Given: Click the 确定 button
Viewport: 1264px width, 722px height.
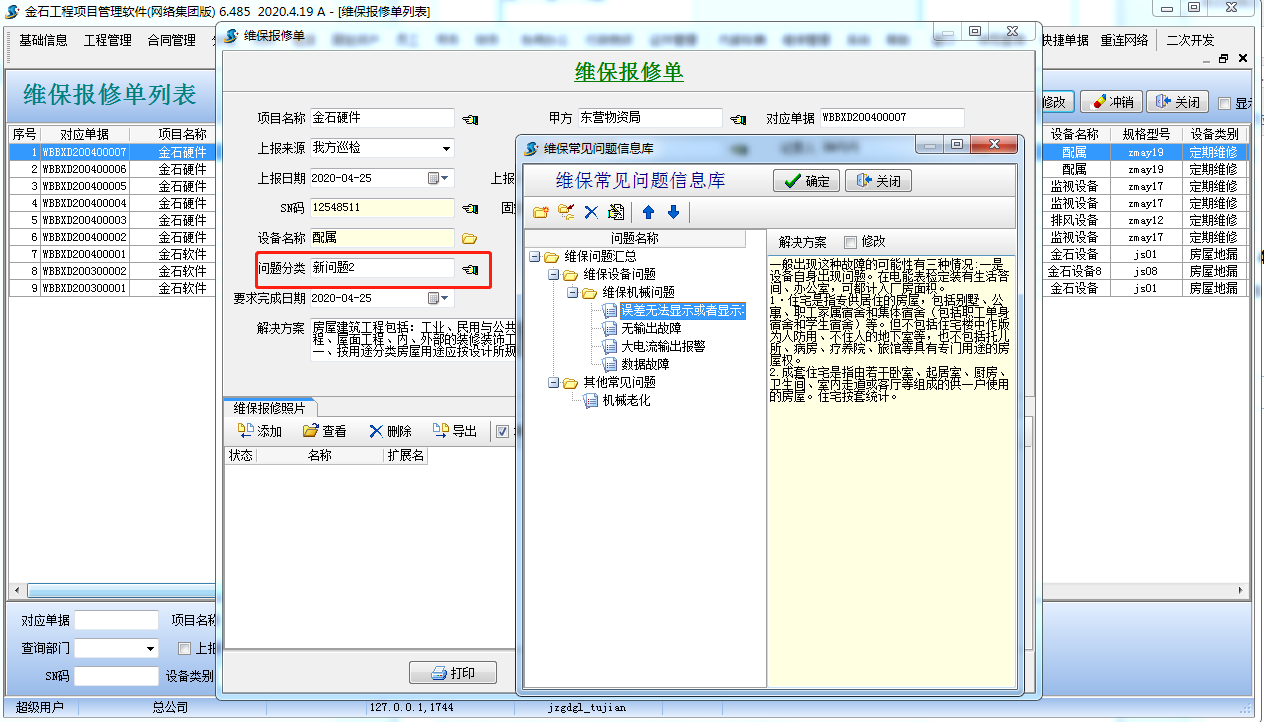Looking at the screenshot, I should click(806, 181).
